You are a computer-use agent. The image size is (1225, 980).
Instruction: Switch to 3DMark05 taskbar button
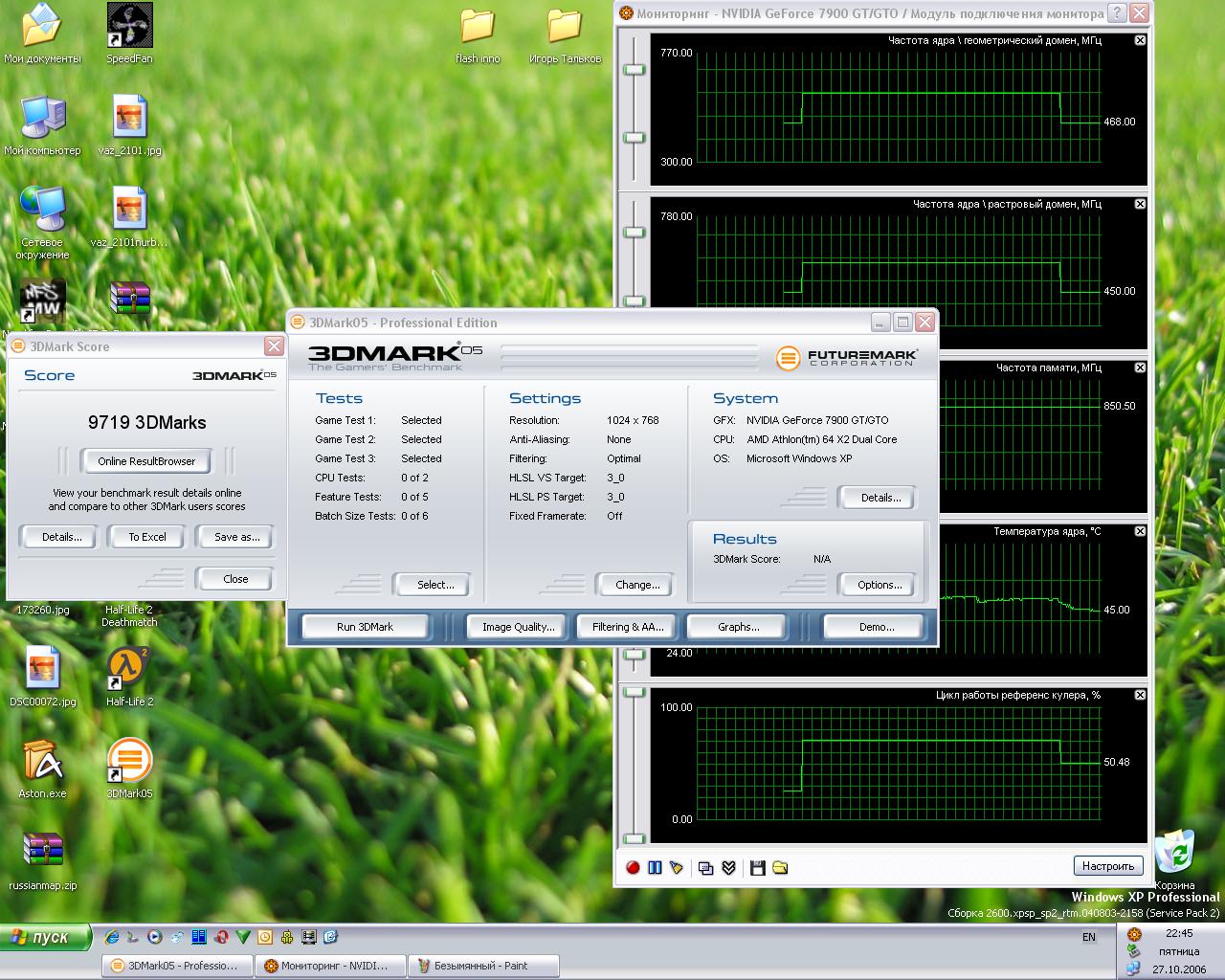177,966
